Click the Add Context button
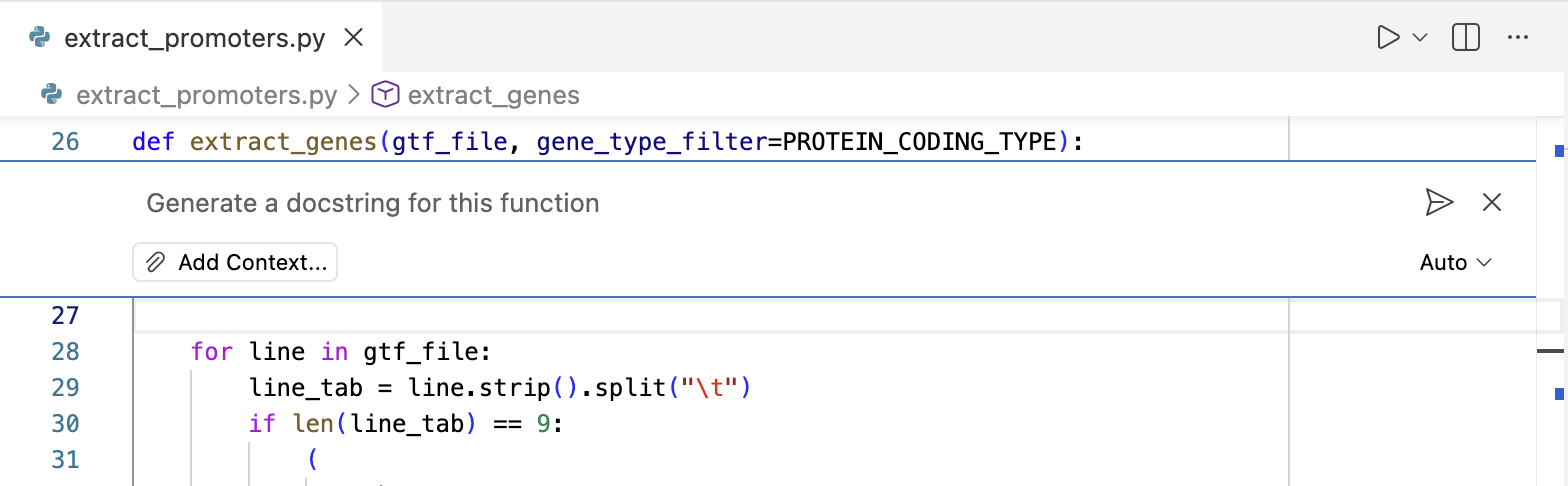1568x486 pixels. tap(235, 262)
